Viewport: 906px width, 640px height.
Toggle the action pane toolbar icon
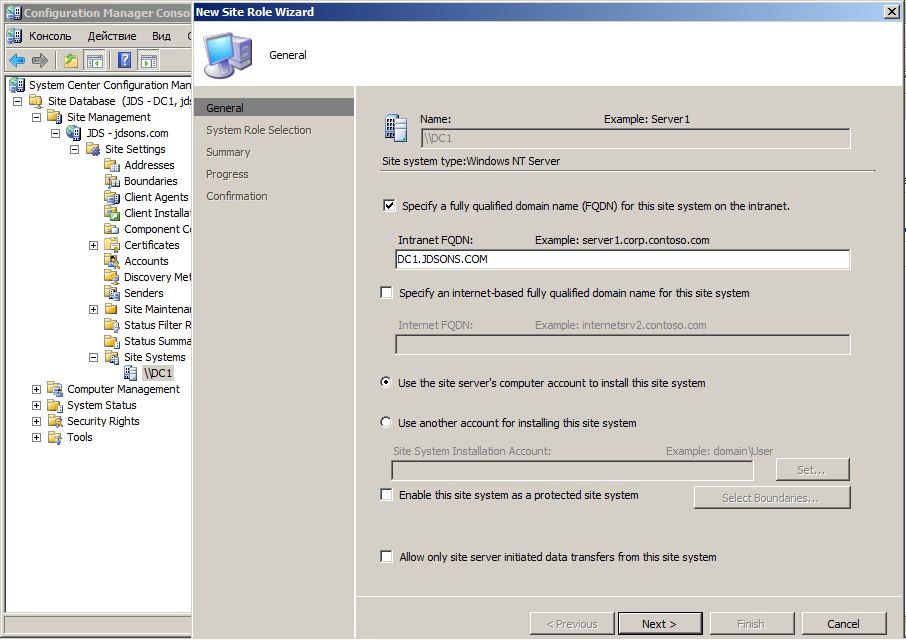148,60
